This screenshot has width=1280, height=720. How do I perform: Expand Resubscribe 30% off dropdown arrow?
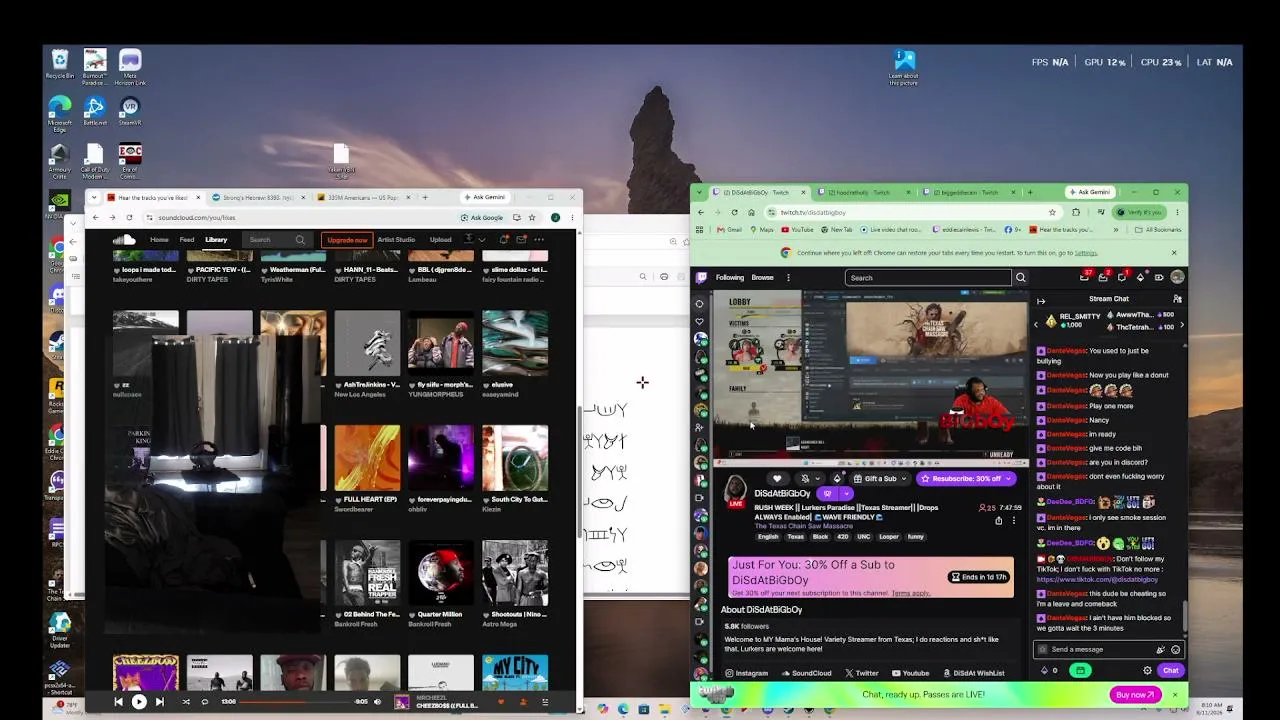click(1009, 479)
